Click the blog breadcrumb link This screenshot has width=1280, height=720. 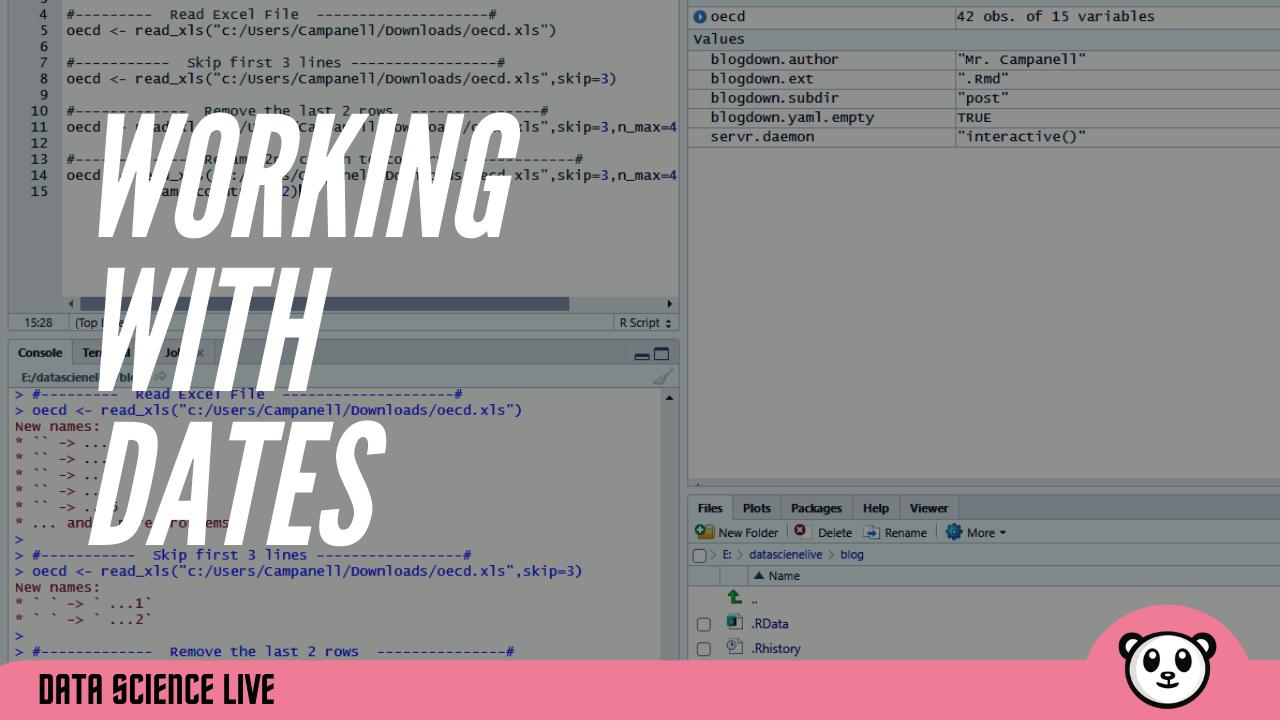point(851,554)
